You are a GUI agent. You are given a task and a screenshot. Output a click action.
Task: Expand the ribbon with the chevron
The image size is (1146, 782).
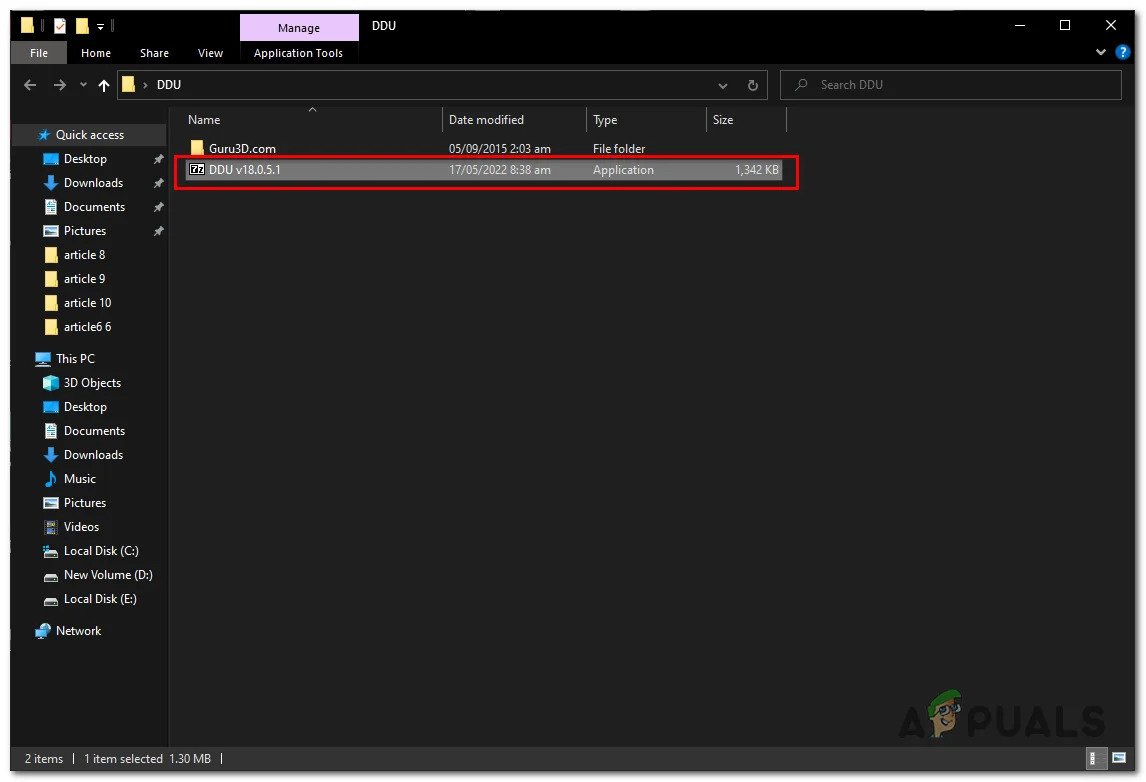click(1101, 52)
